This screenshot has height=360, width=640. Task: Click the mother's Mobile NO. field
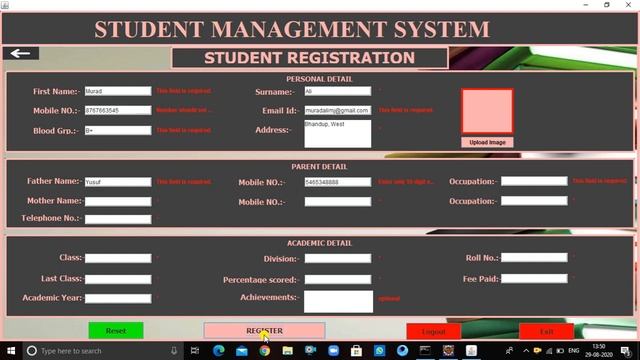click(338, 201)
